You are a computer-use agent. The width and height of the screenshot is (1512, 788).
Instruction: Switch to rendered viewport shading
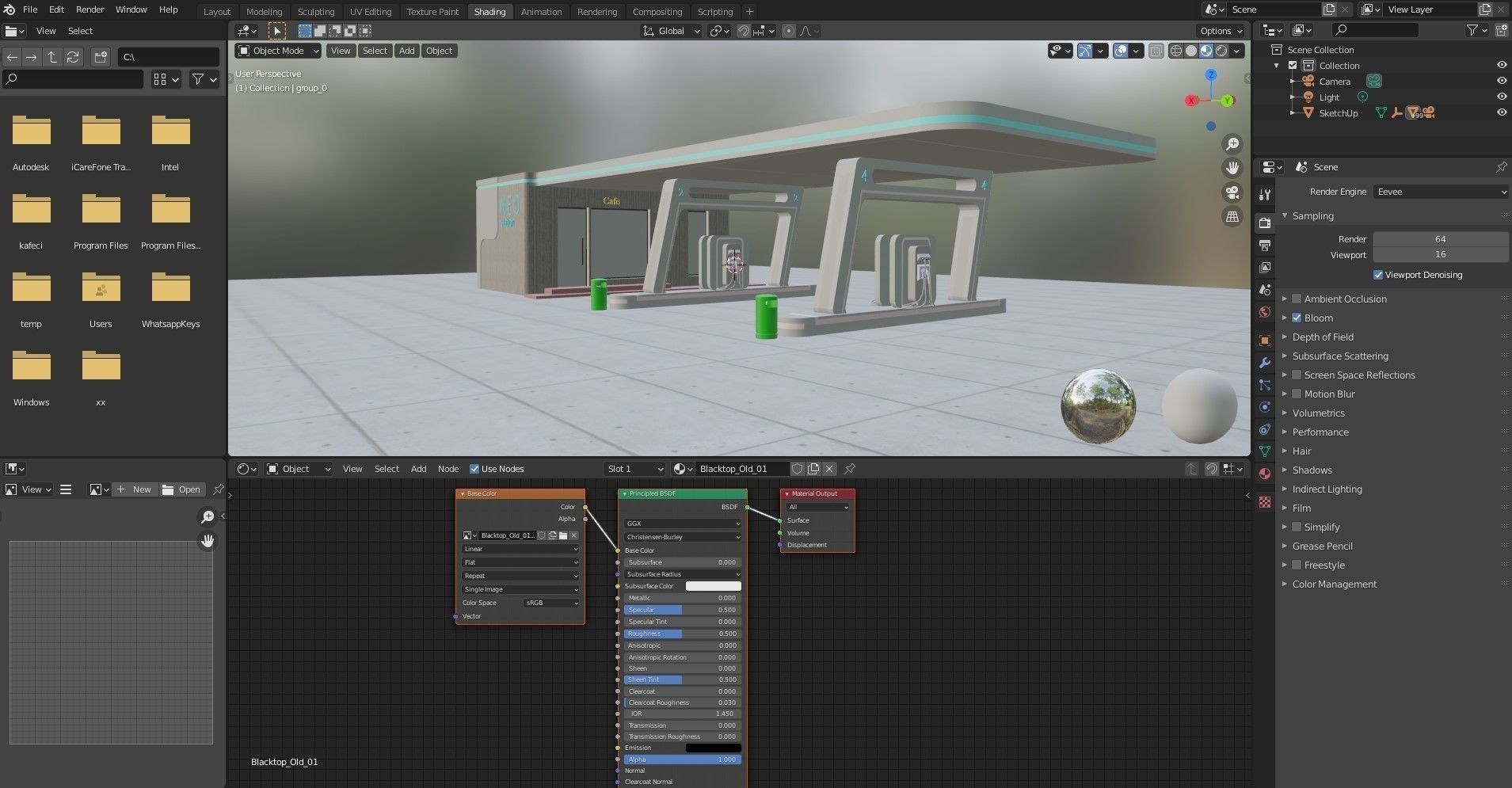(1222, 51)
